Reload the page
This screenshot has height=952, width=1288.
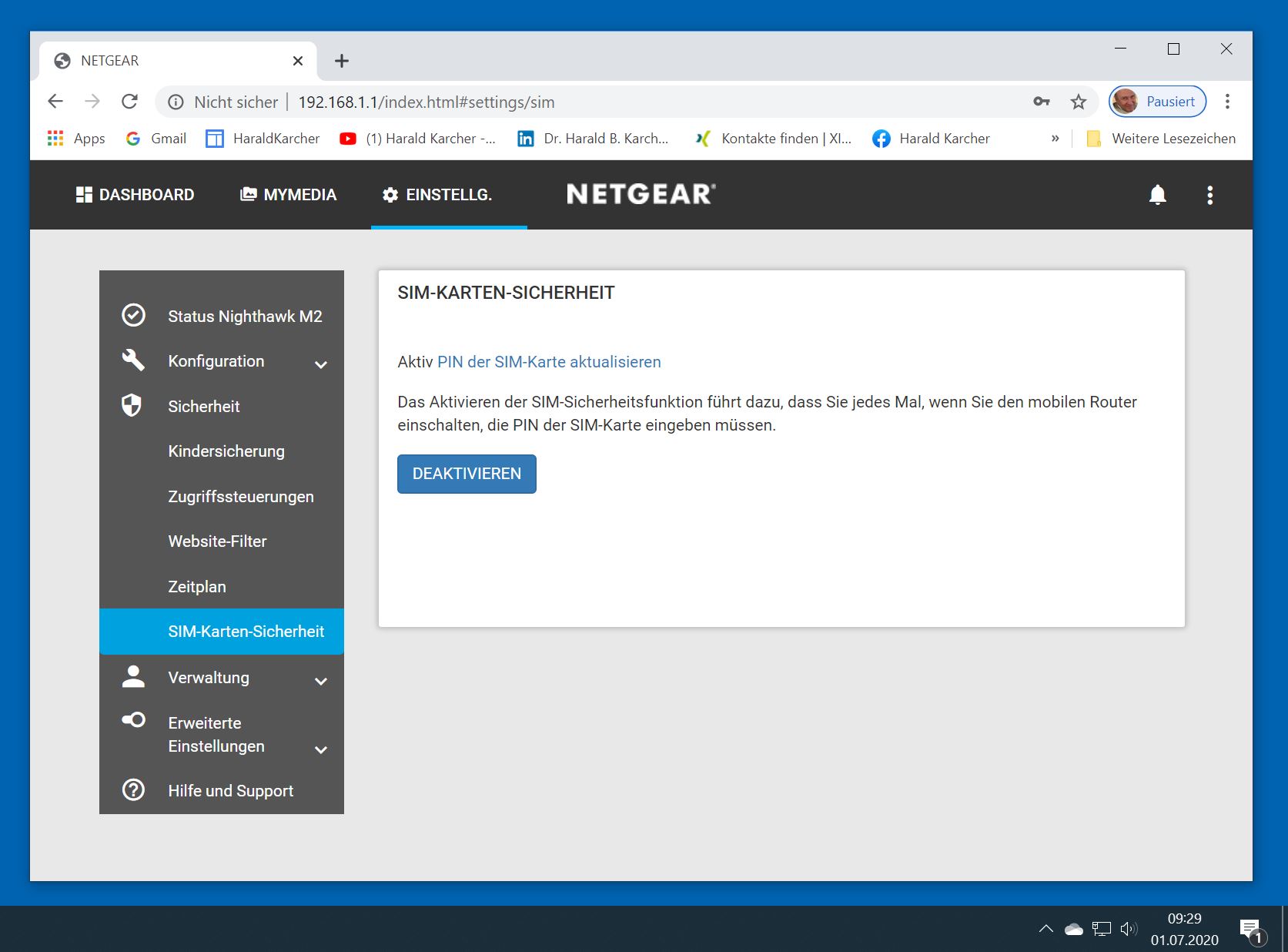point(129,102)
